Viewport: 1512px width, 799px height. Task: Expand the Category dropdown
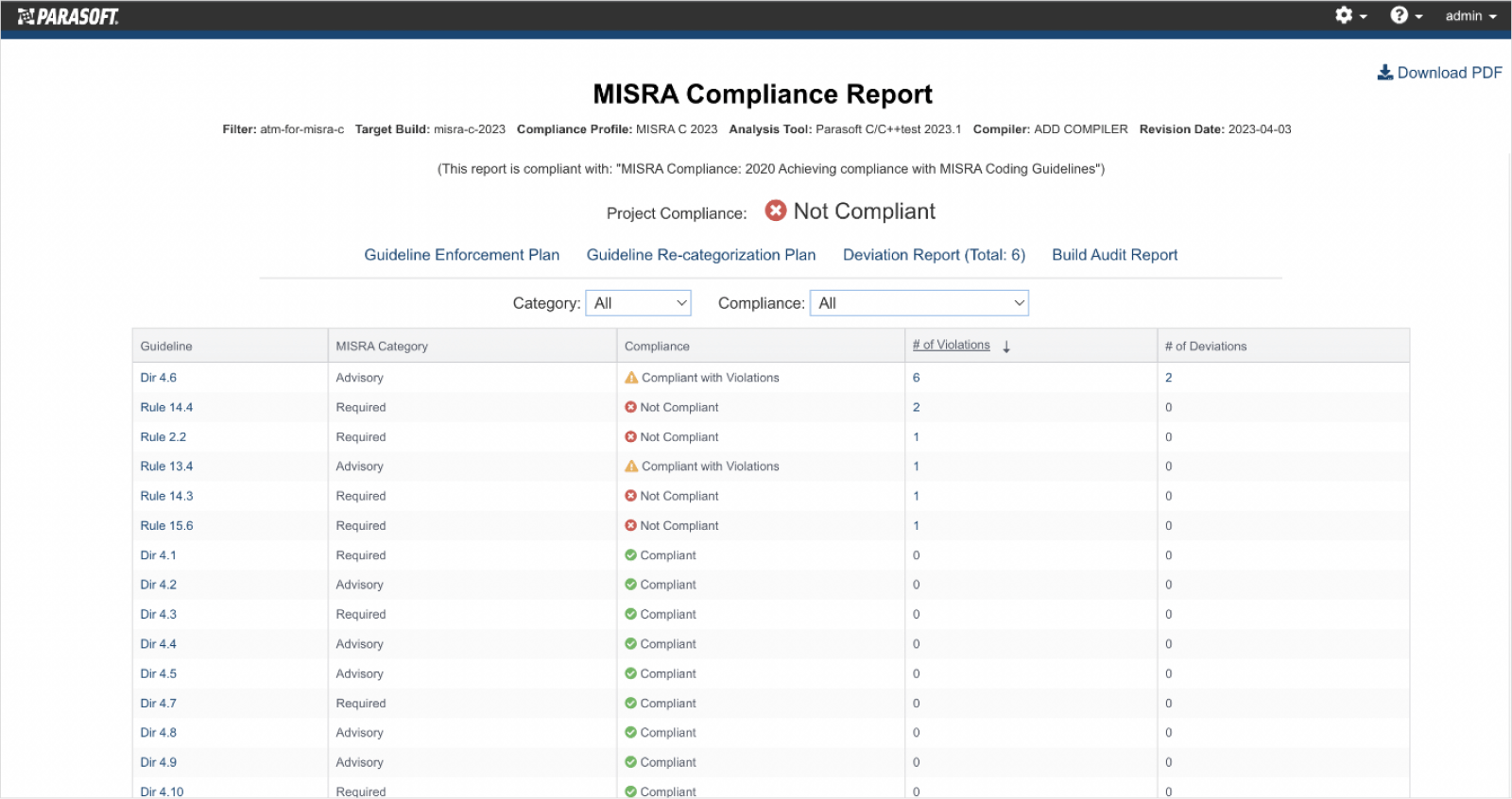[639, 303]
